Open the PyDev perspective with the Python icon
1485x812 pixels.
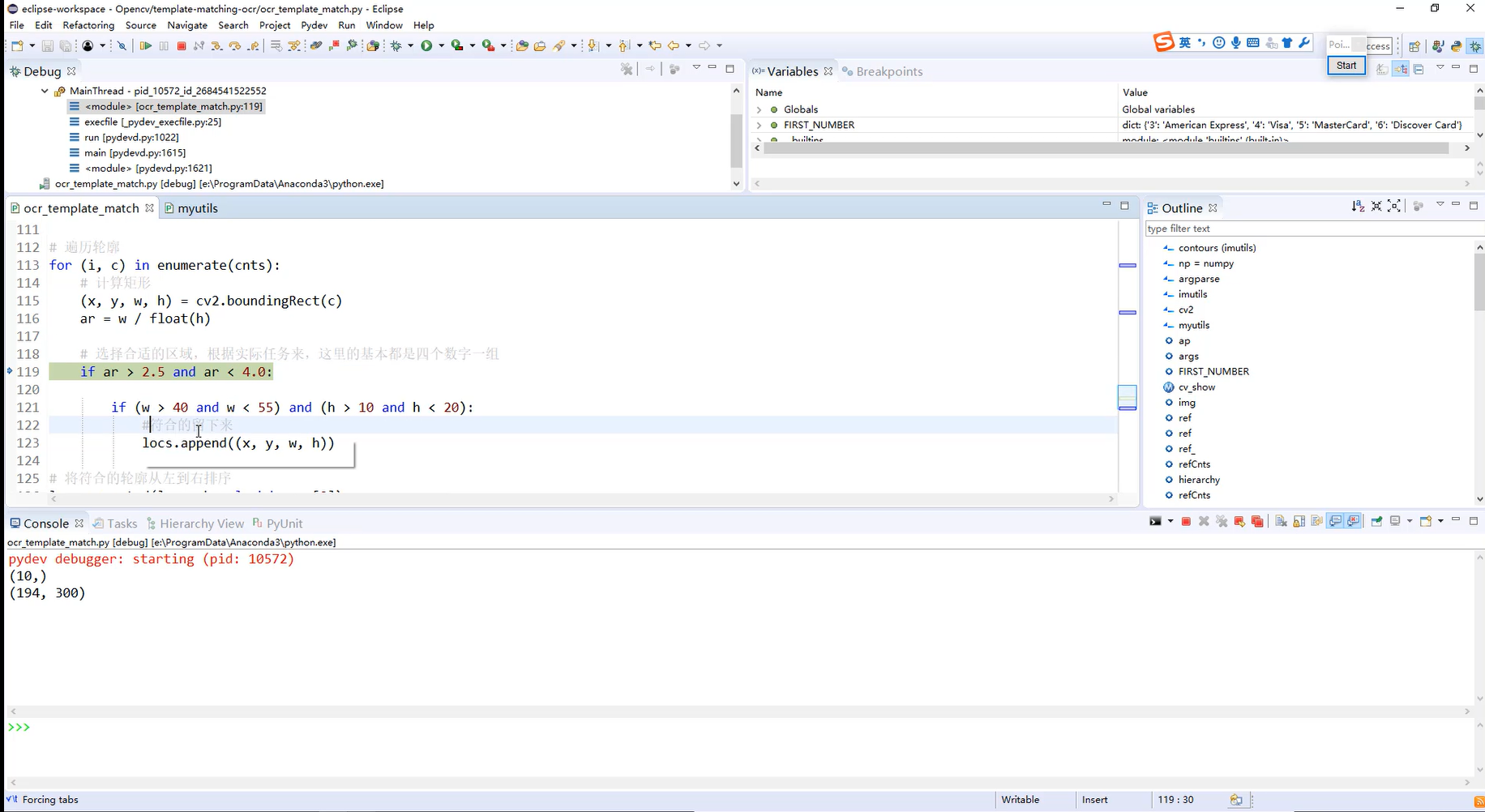[x=1457, y=46]
